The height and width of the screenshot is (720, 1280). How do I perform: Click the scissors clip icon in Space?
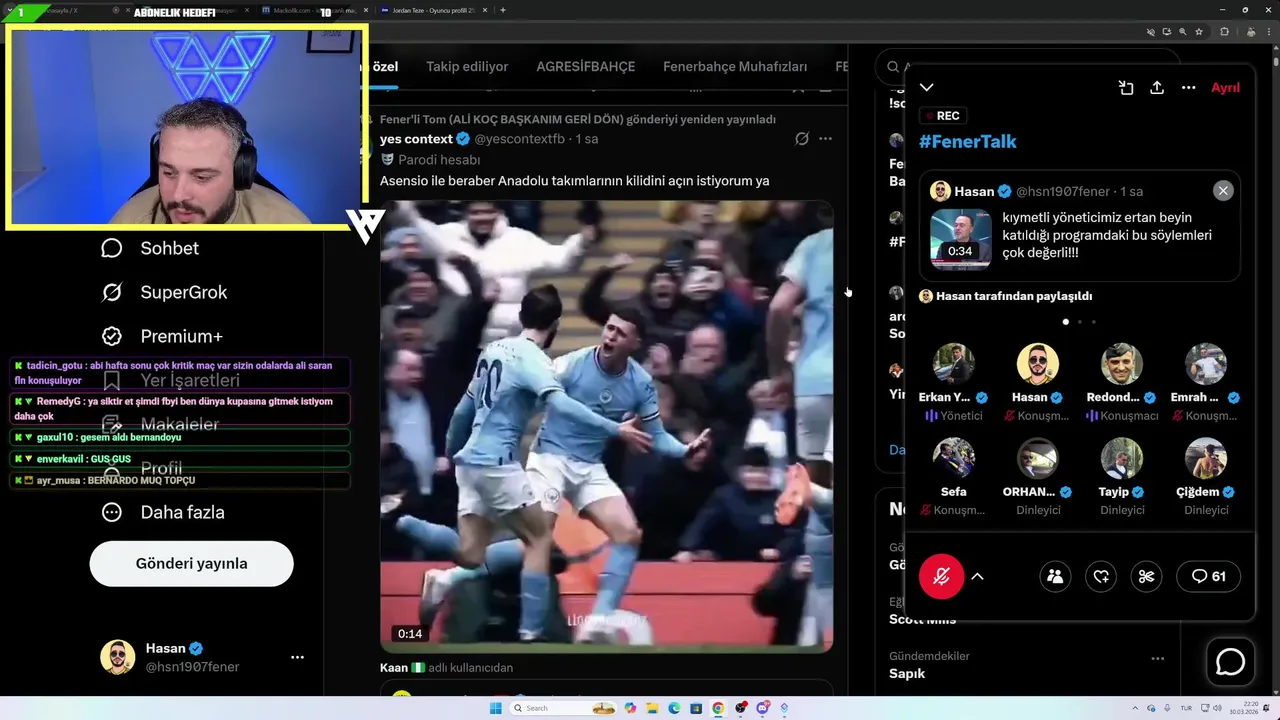[1146, 576]
